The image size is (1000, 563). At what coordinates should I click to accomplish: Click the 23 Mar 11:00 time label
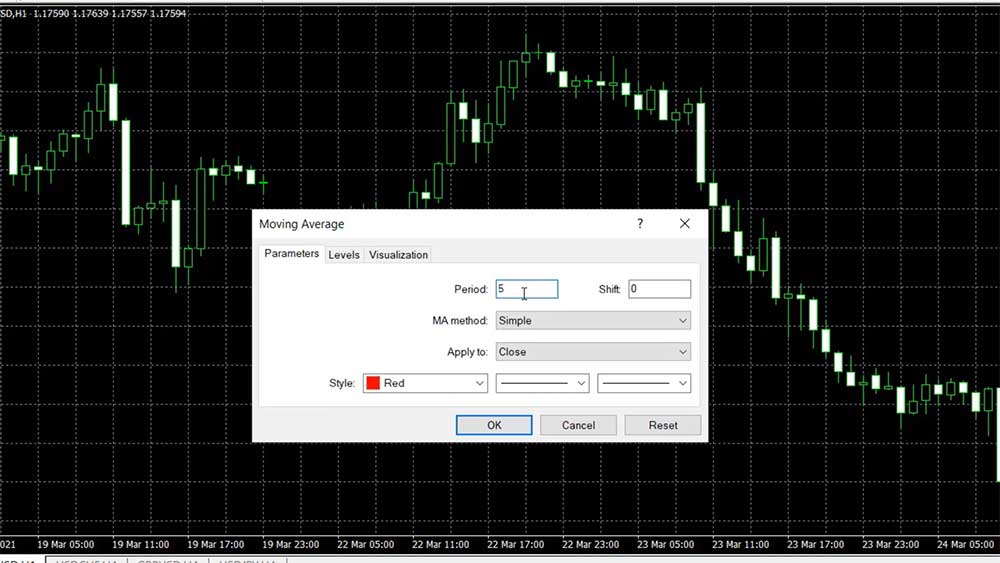click(740, 545)
